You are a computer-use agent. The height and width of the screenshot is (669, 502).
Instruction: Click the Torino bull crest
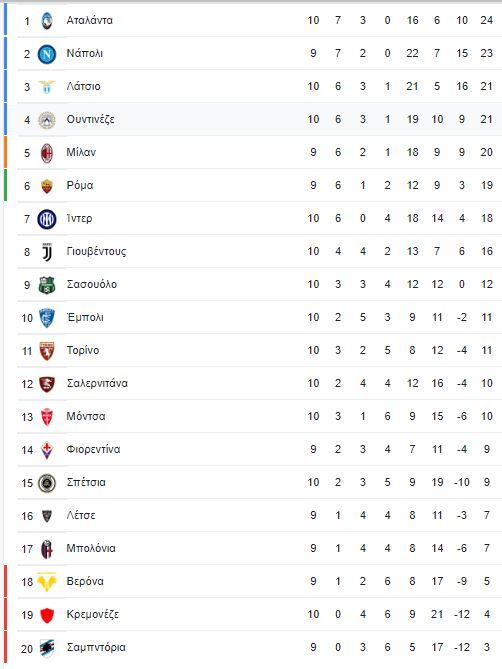[47, 351]
